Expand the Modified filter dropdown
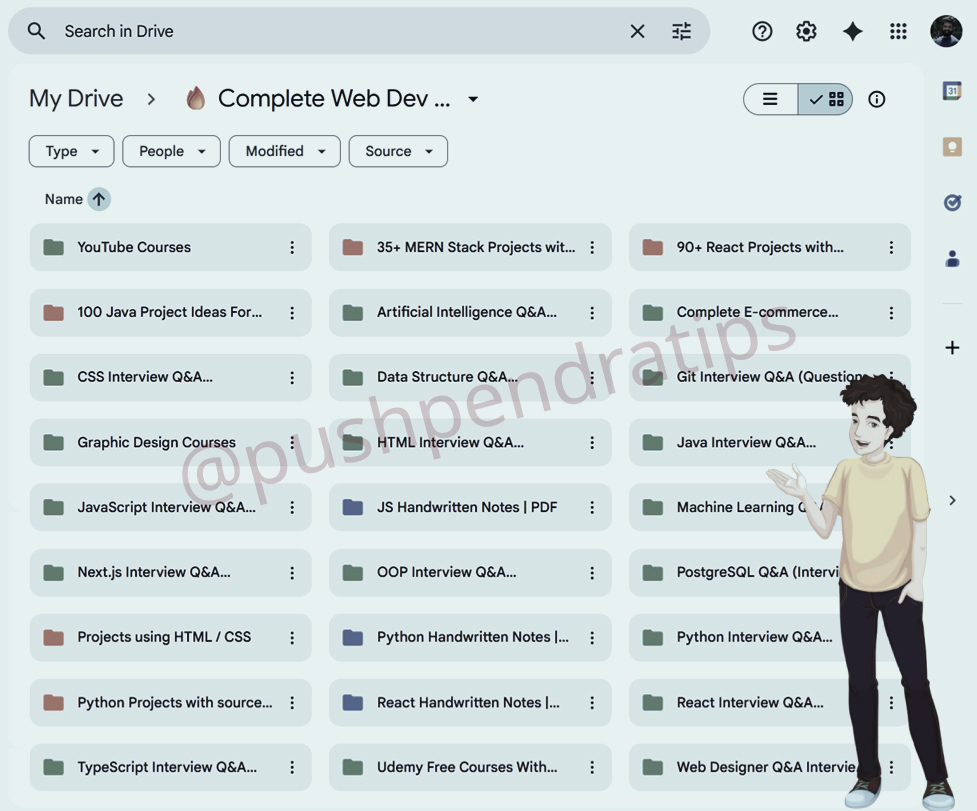The height and width of the screenshot is (811, 977). [x=285, y=151]
